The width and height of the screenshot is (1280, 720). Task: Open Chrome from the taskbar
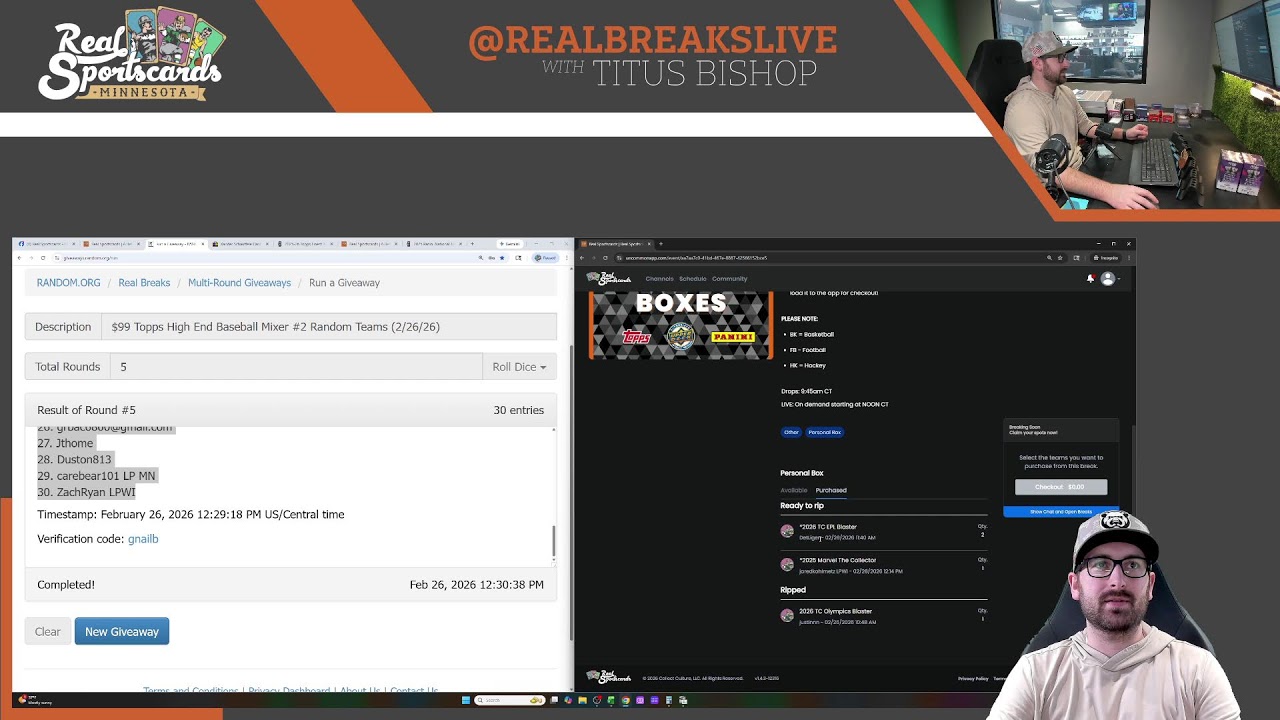pos(625,700)
